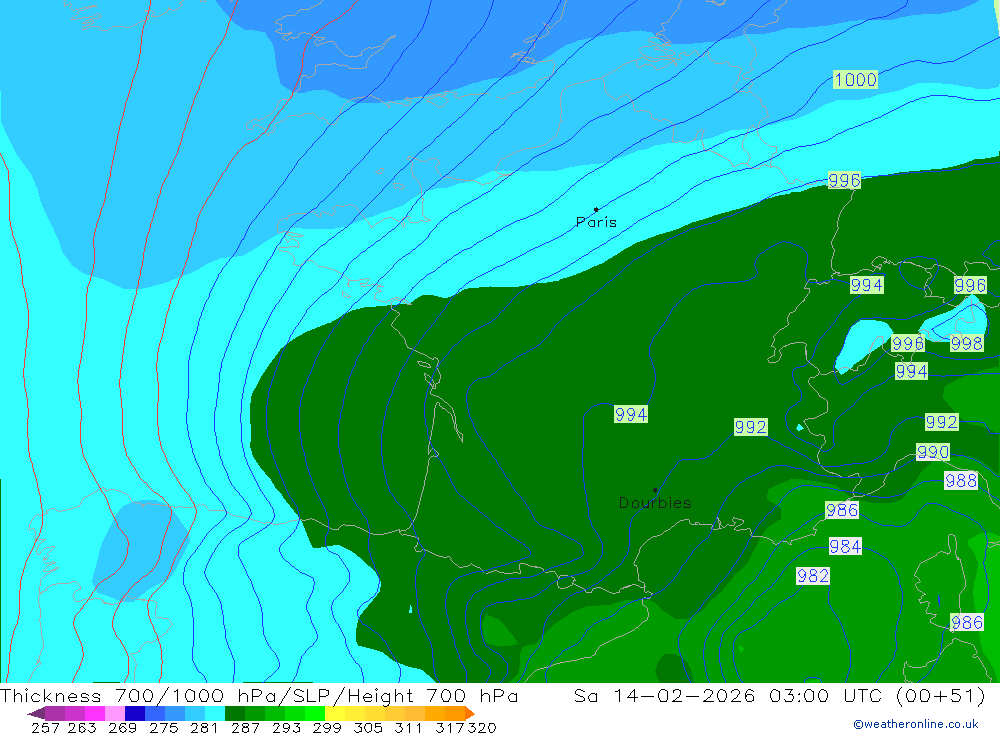Click the Dourbies location label

(655, 503)
